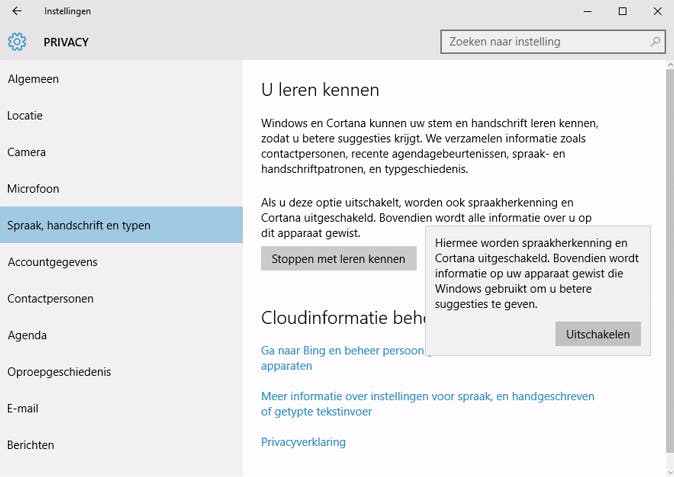This screenshot has width=674, height=477.
Task: Click the vertical scrollbar on right
Action: coord(669,260)
